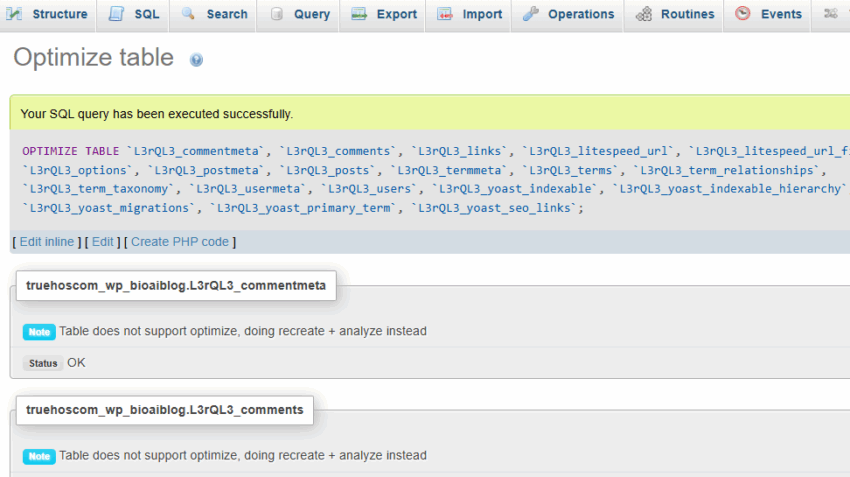The image size is (850, 477).
Task: Click the Note badge under L3rQL3_commentmeta
Action: tap(39, 332)
